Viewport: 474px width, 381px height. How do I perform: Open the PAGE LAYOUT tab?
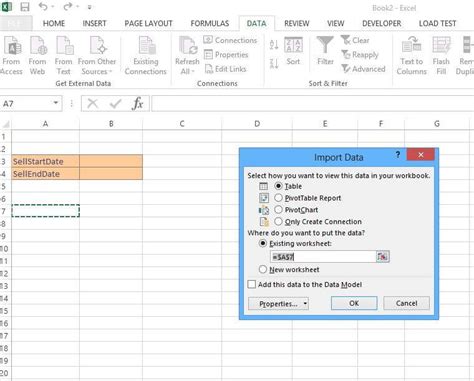coord(148,23)
